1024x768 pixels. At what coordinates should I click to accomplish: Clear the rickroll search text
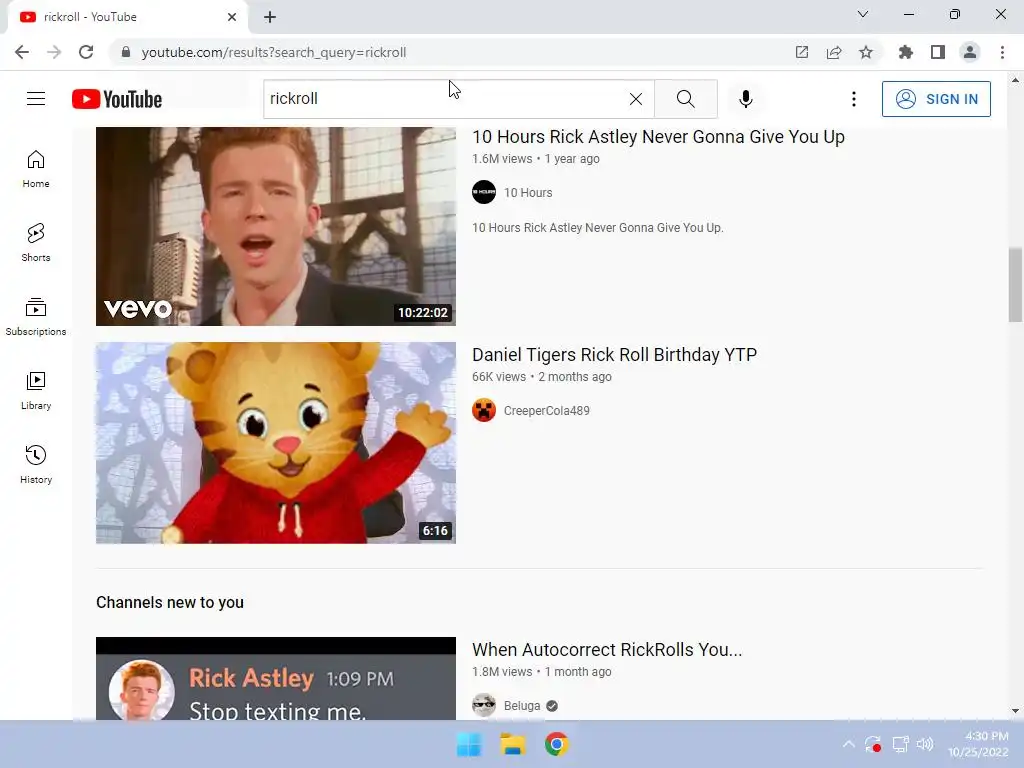635,99
